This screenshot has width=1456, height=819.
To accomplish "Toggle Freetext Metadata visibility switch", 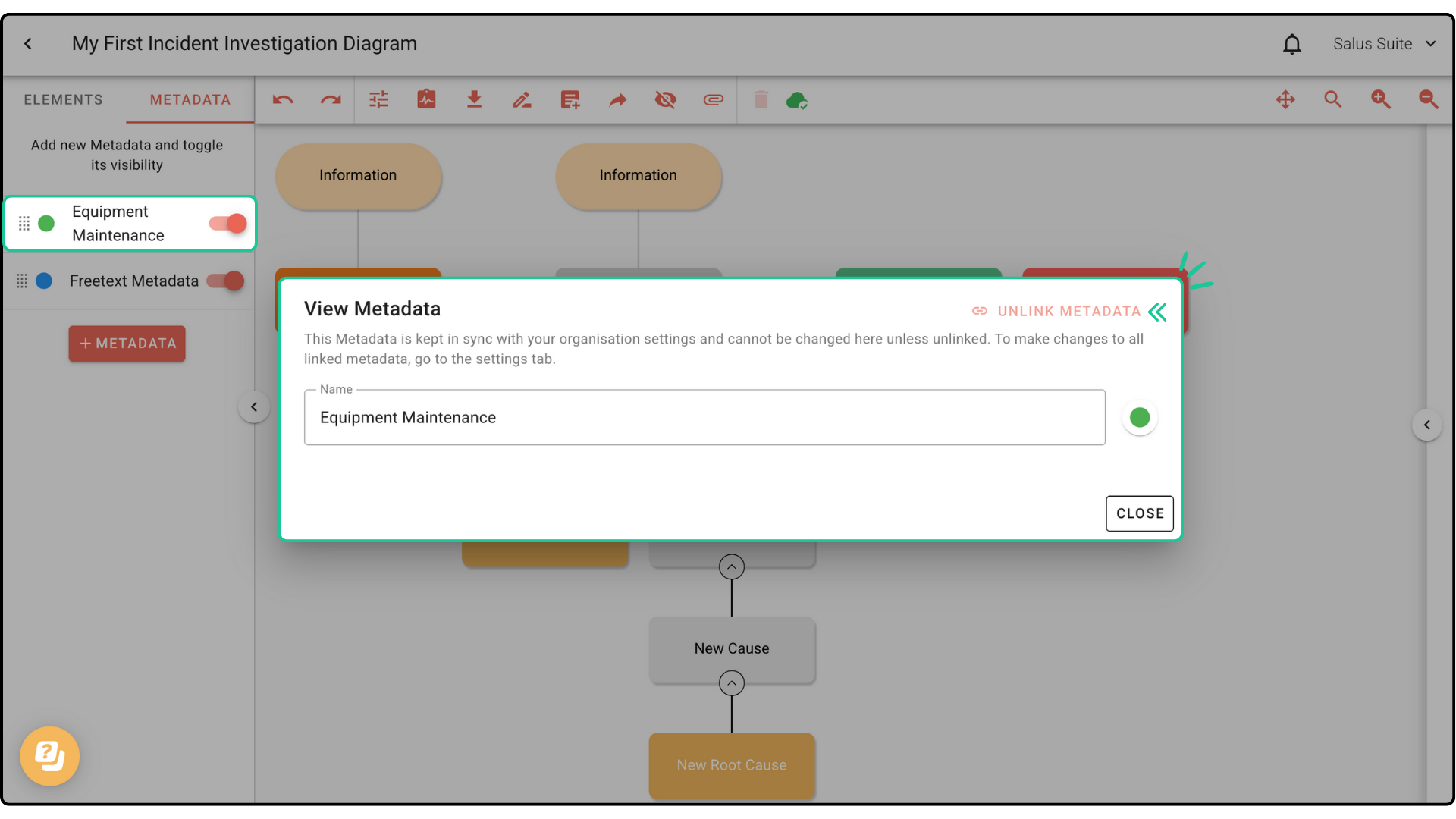I will [x=226, y=281].
